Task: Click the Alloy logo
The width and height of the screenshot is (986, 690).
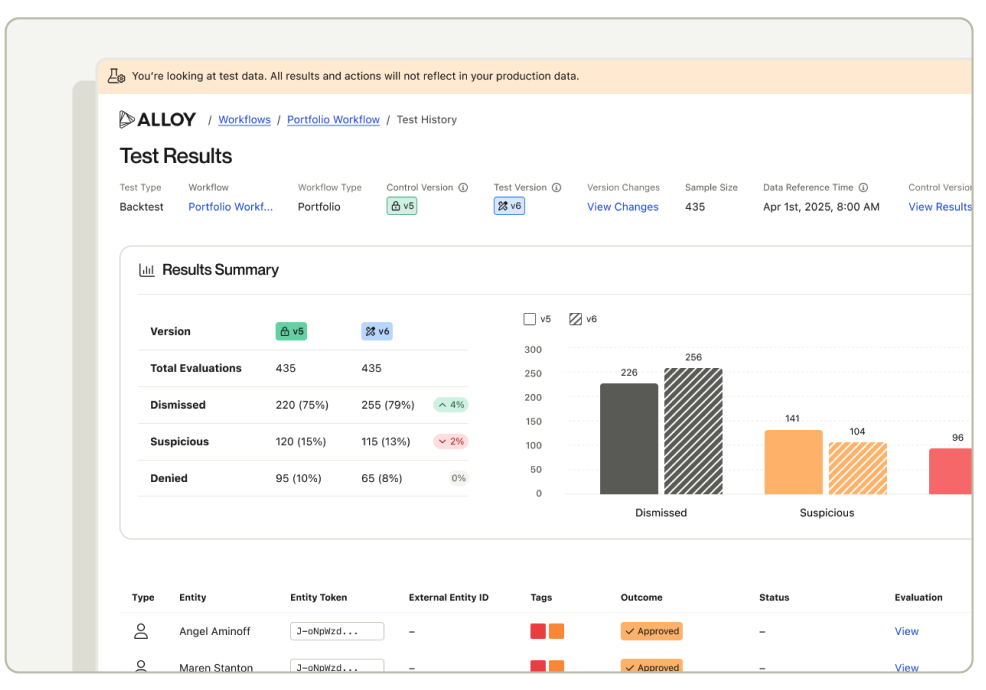Action: click(x=157, y=120)
